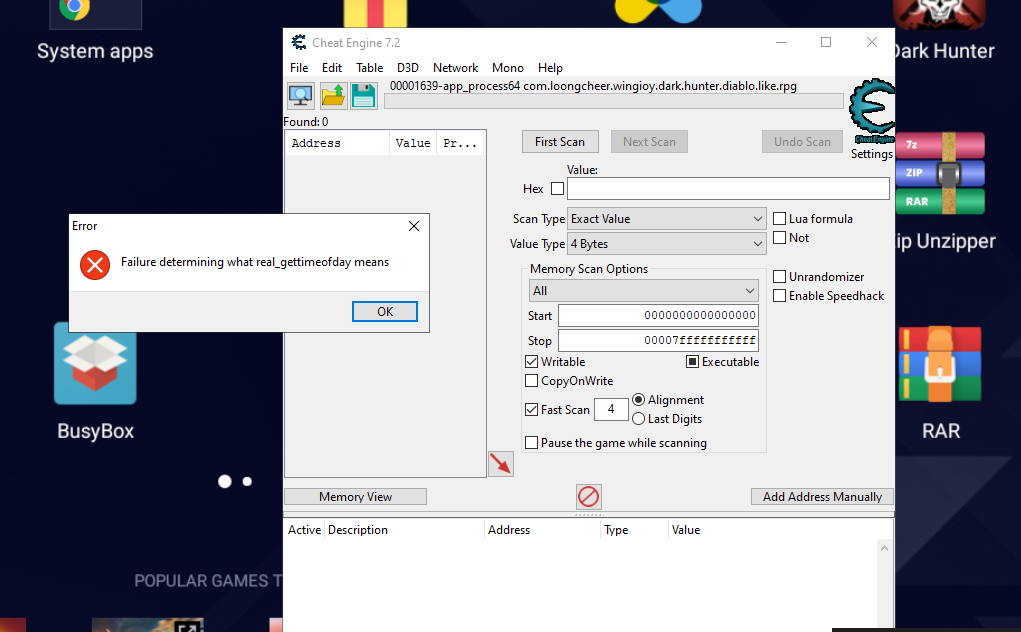Click the red clear address list icon
This screenshot has width=1021, height=632.
click(x=589, y=497)
